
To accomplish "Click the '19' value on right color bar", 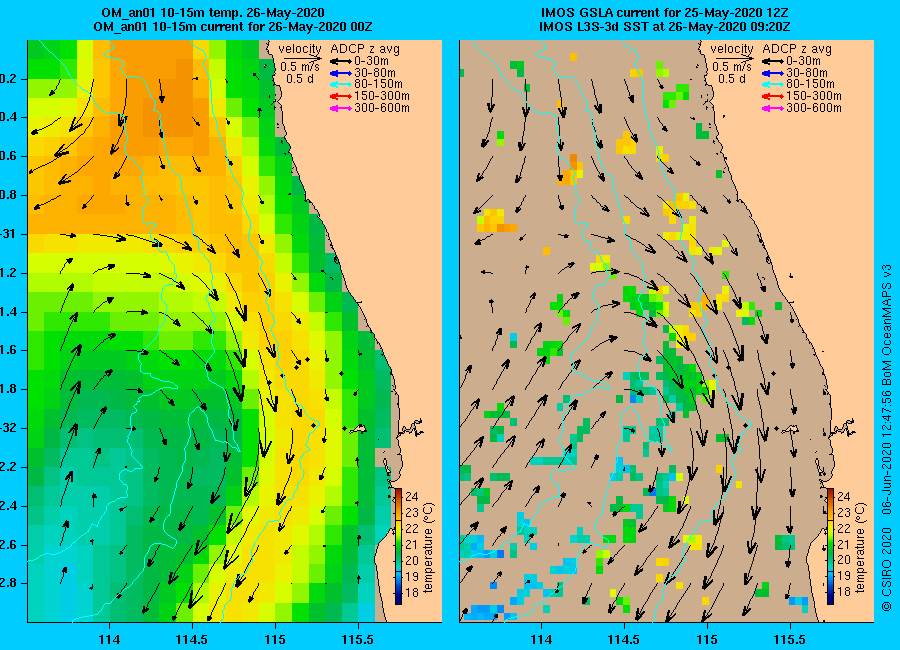I will 843,577.
